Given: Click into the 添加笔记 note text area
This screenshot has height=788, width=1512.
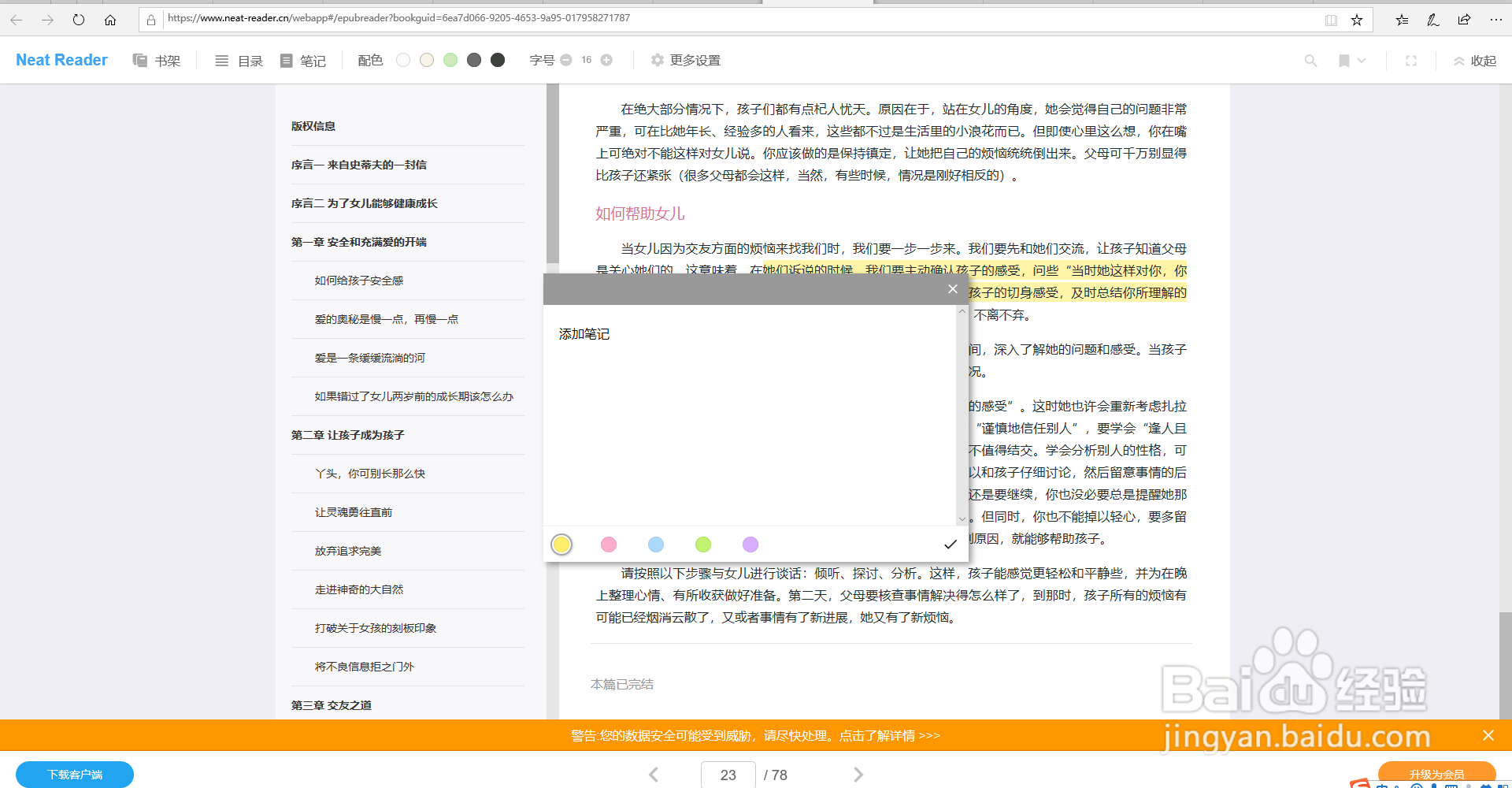Looking at the screenshot, I should 750,415.
